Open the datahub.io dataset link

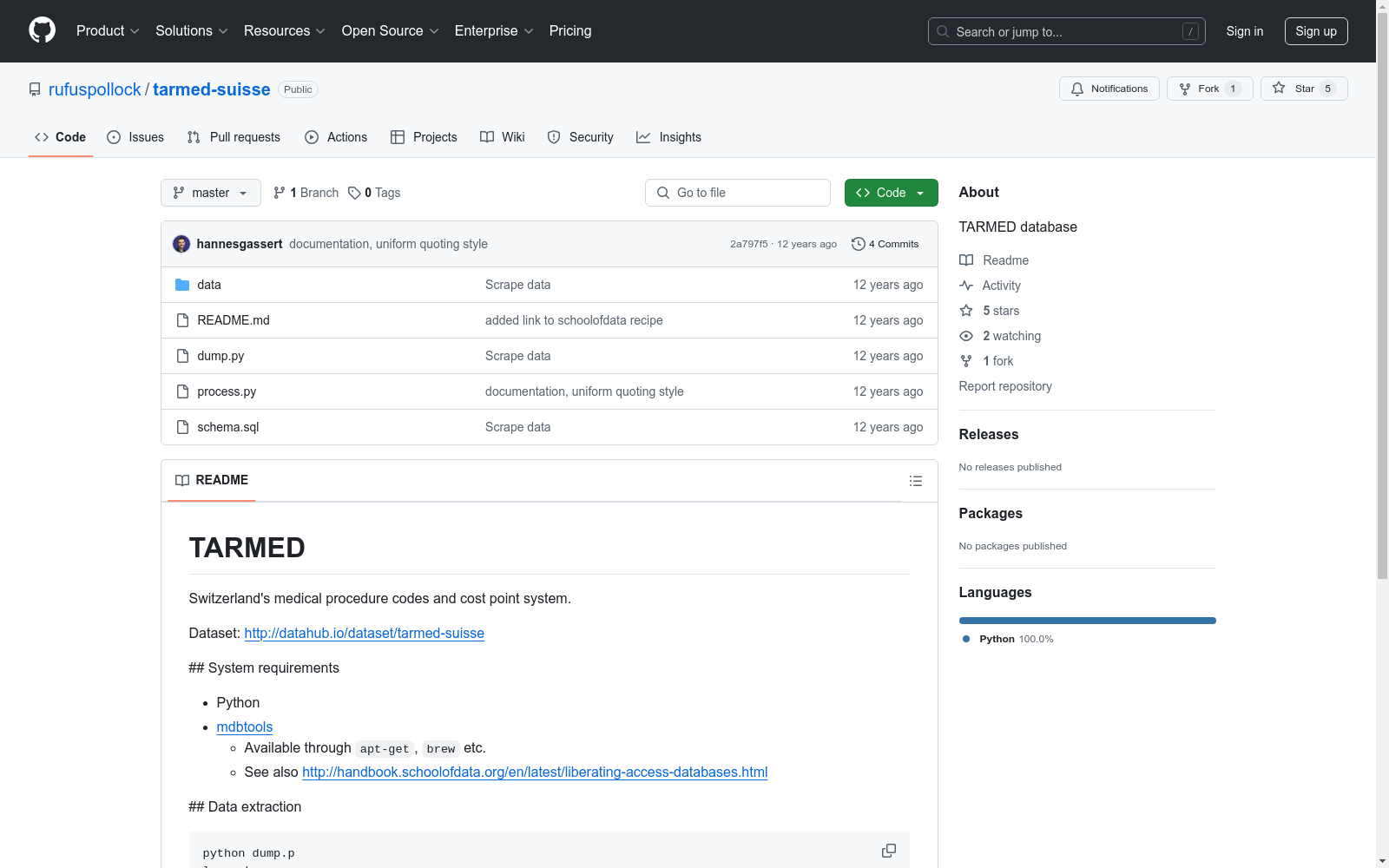coord(365,634)
